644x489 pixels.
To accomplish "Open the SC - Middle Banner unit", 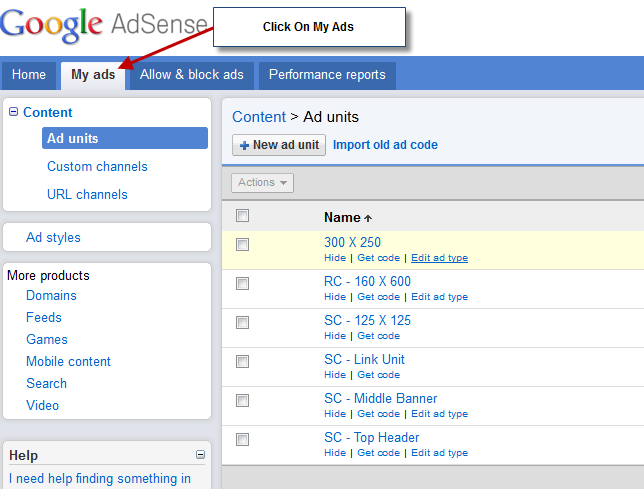I will [380, 398].
